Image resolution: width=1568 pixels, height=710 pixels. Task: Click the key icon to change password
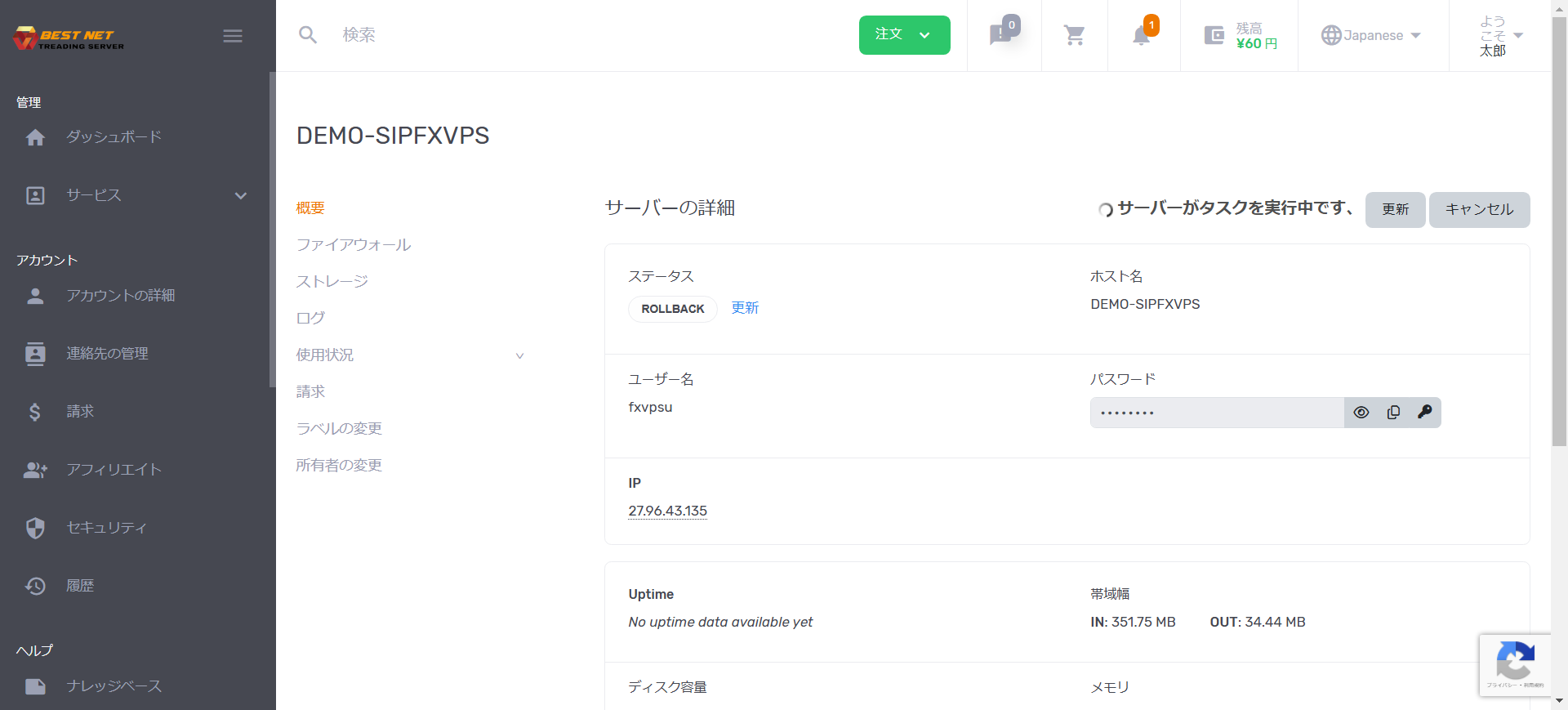coord(1424,413)
